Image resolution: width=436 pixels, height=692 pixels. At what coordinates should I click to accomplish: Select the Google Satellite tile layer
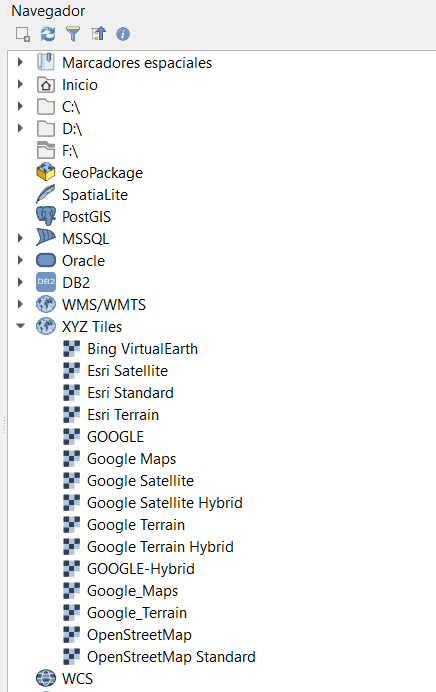click(140, 481)
